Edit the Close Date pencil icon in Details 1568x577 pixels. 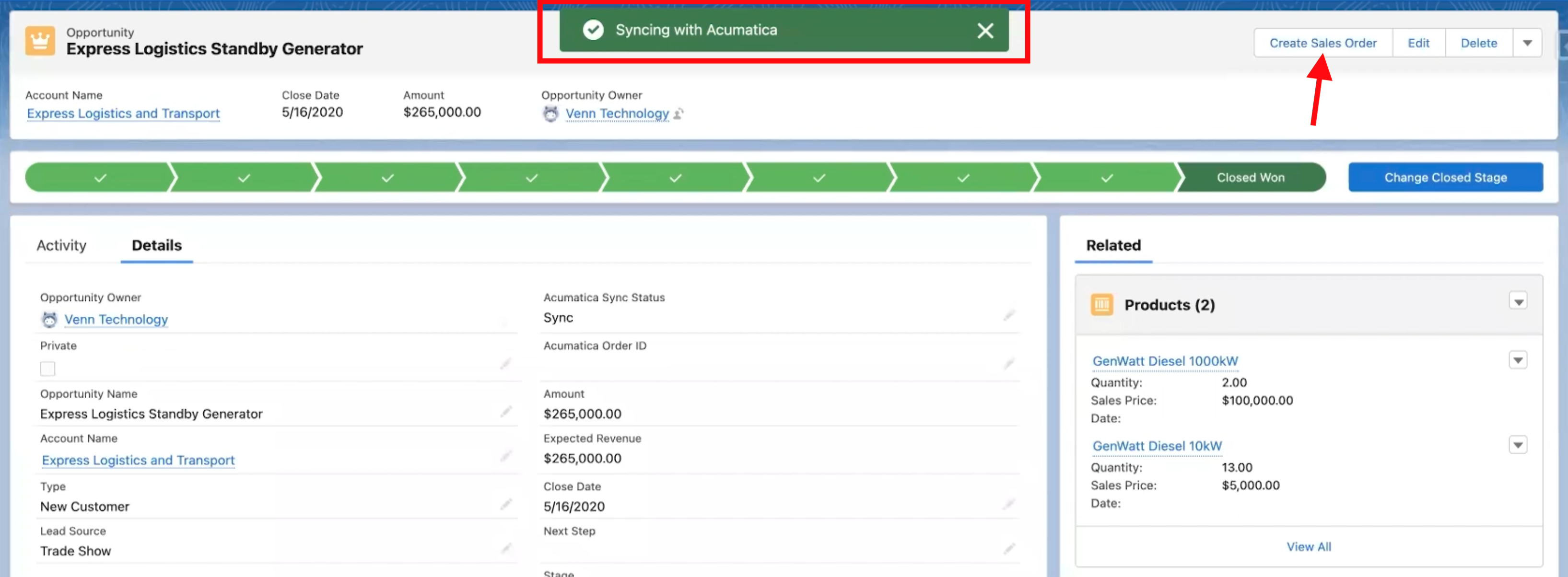coord(1008,505)
